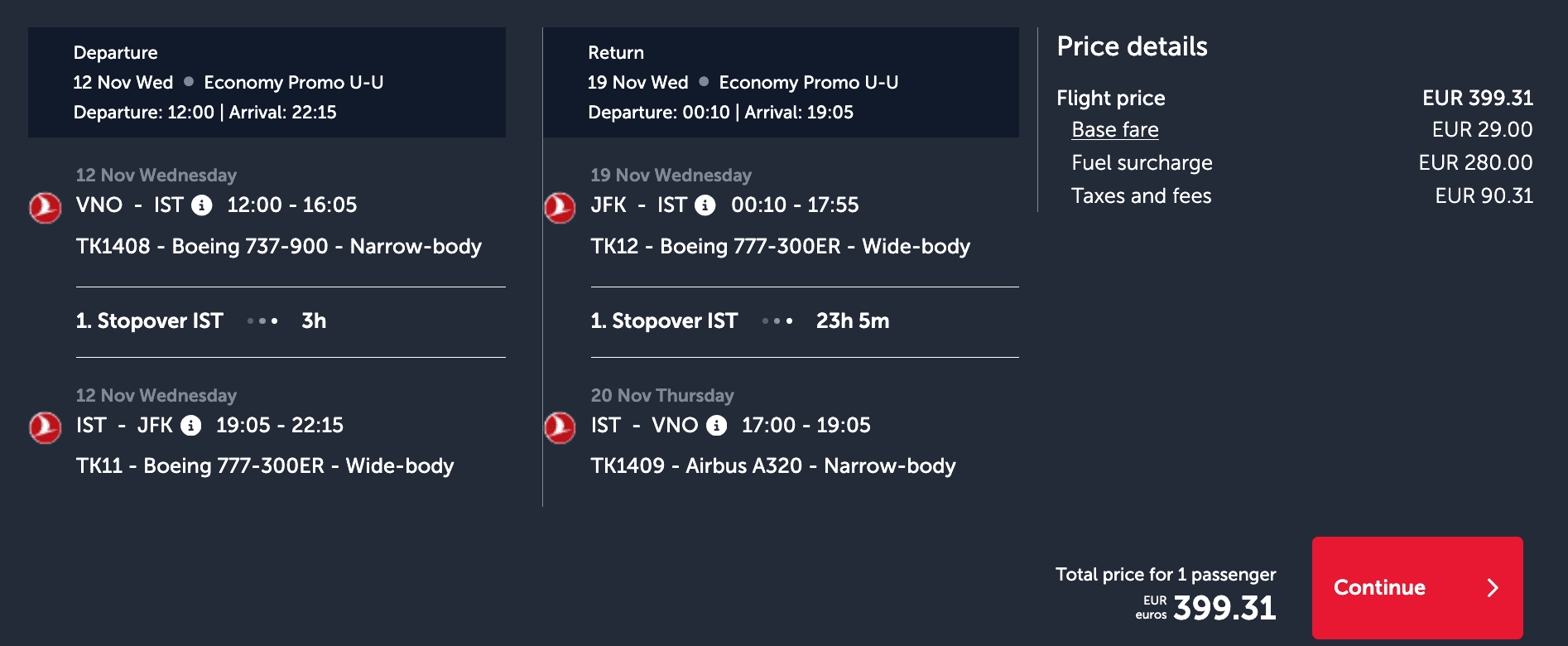The height and width of the screenshot is (646, 1568).
Task: Click Turkish Airlines logo beside TK11 flight
Action: 46,427
